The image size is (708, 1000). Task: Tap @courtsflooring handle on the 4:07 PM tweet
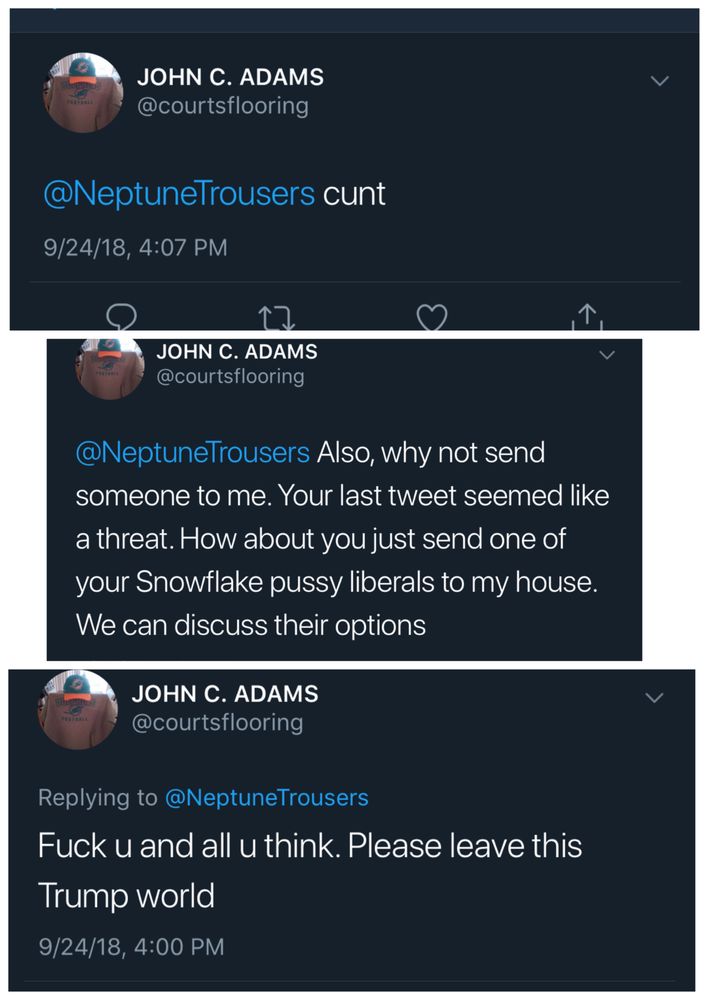click(x=222, y=105)
